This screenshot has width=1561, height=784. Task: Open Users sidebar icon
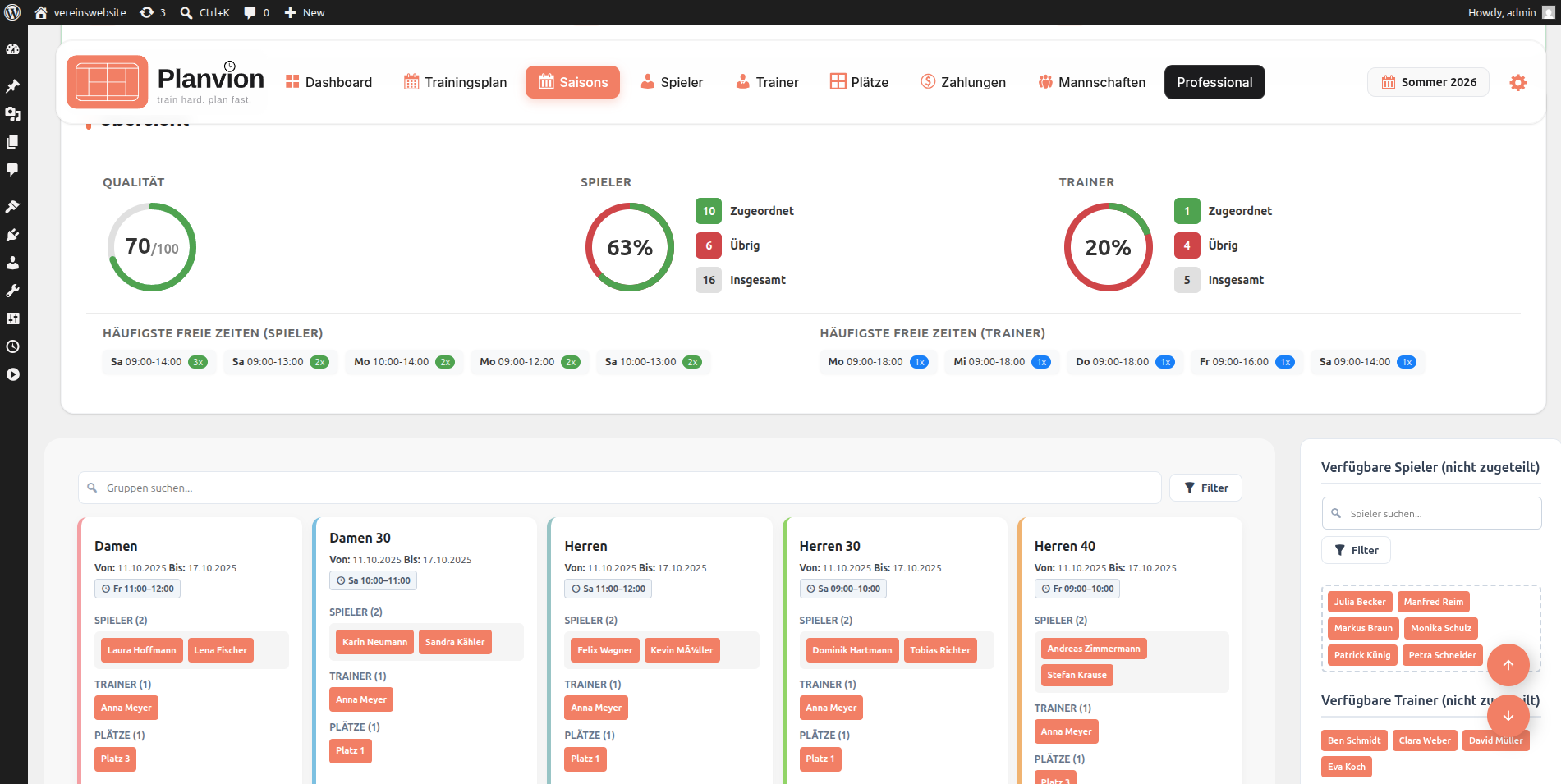[13, 263]
